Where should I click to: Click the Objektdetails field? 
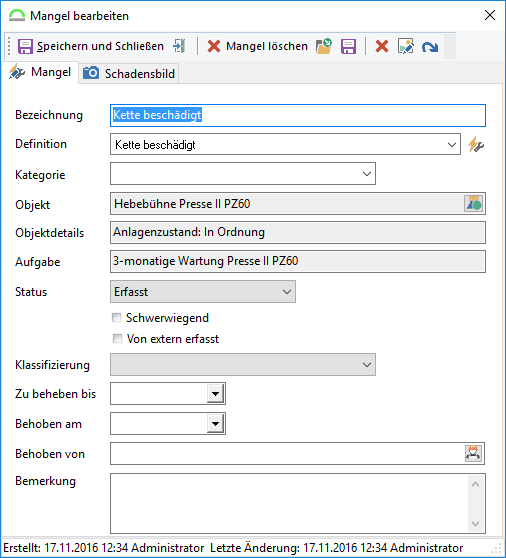point(298,232)
